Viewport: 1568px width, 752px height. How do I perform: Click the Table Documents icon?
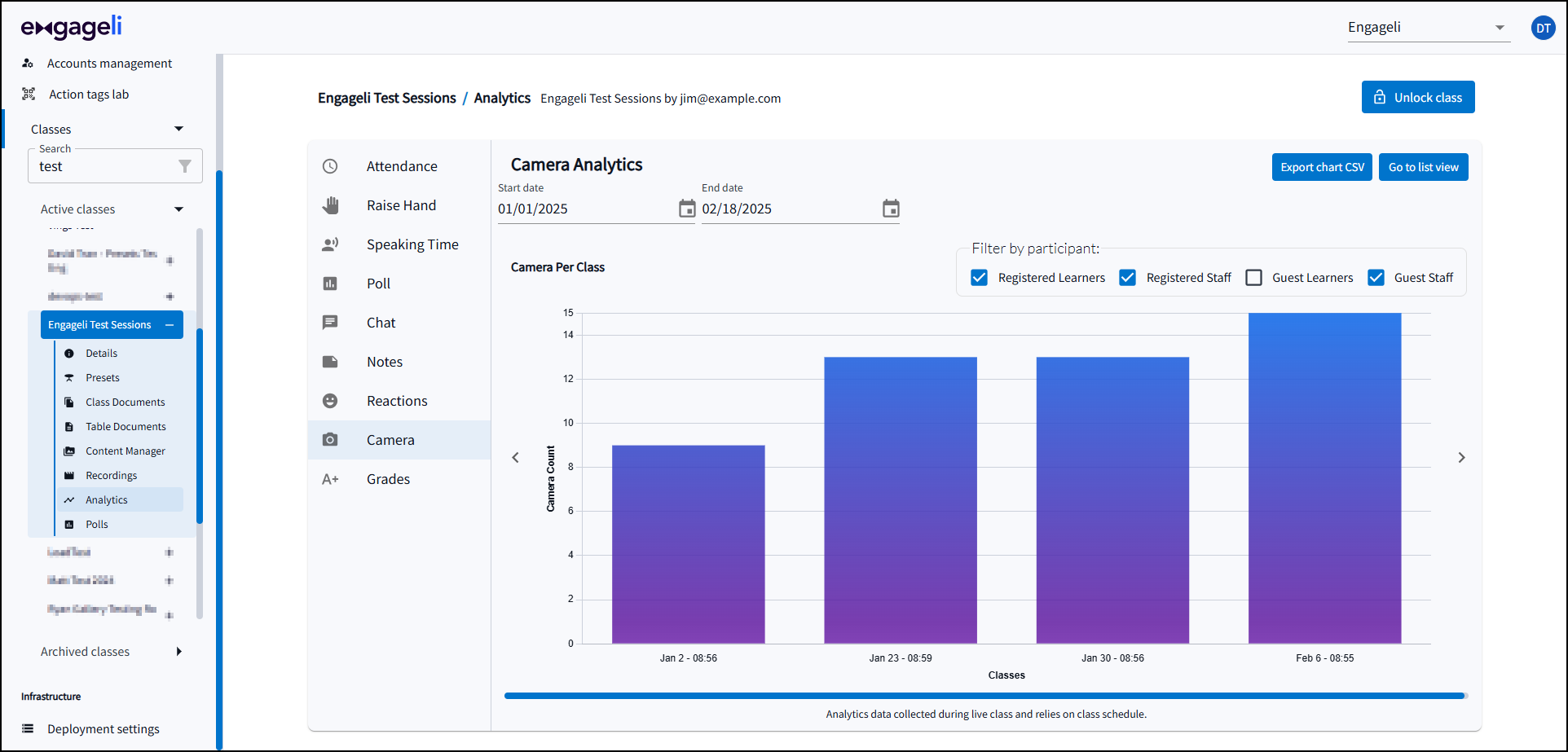(x=69, y=427)
